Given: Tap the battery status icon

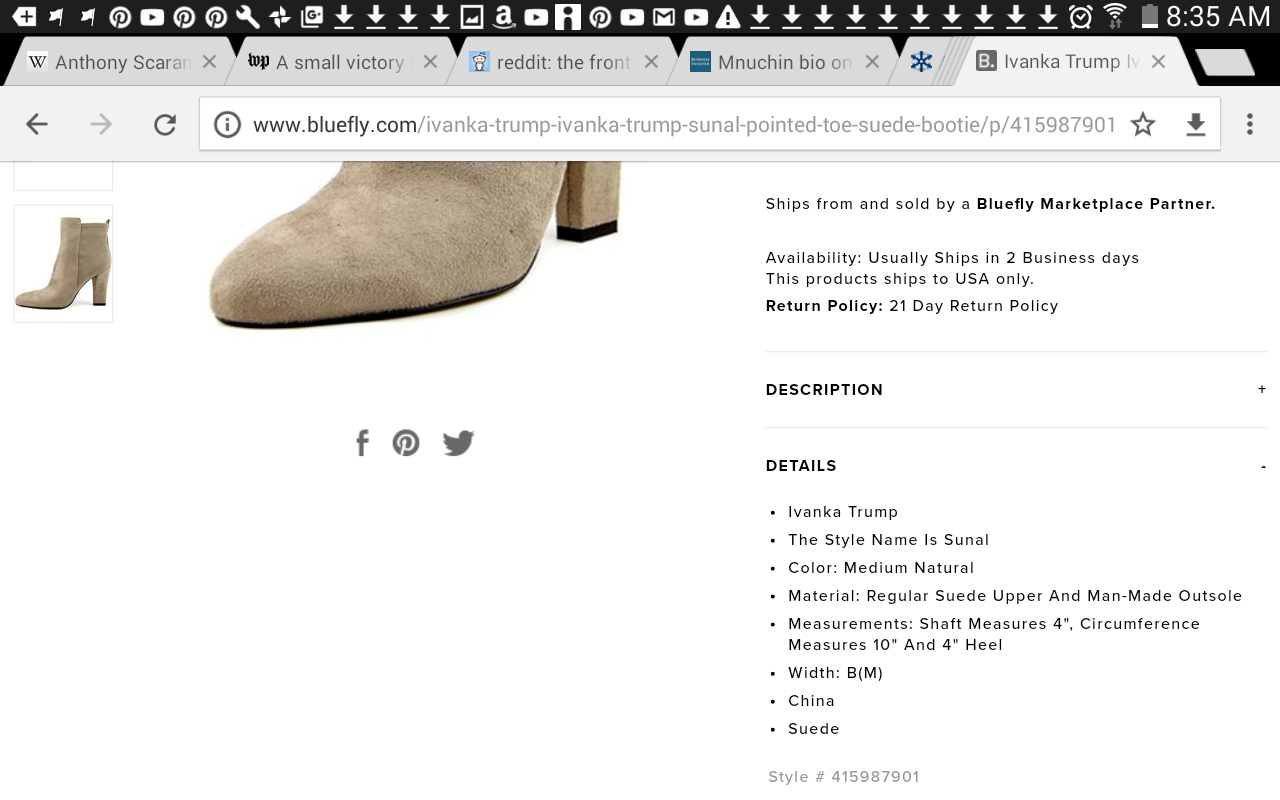Looking at the screenshot, I should pos(1149,16).
